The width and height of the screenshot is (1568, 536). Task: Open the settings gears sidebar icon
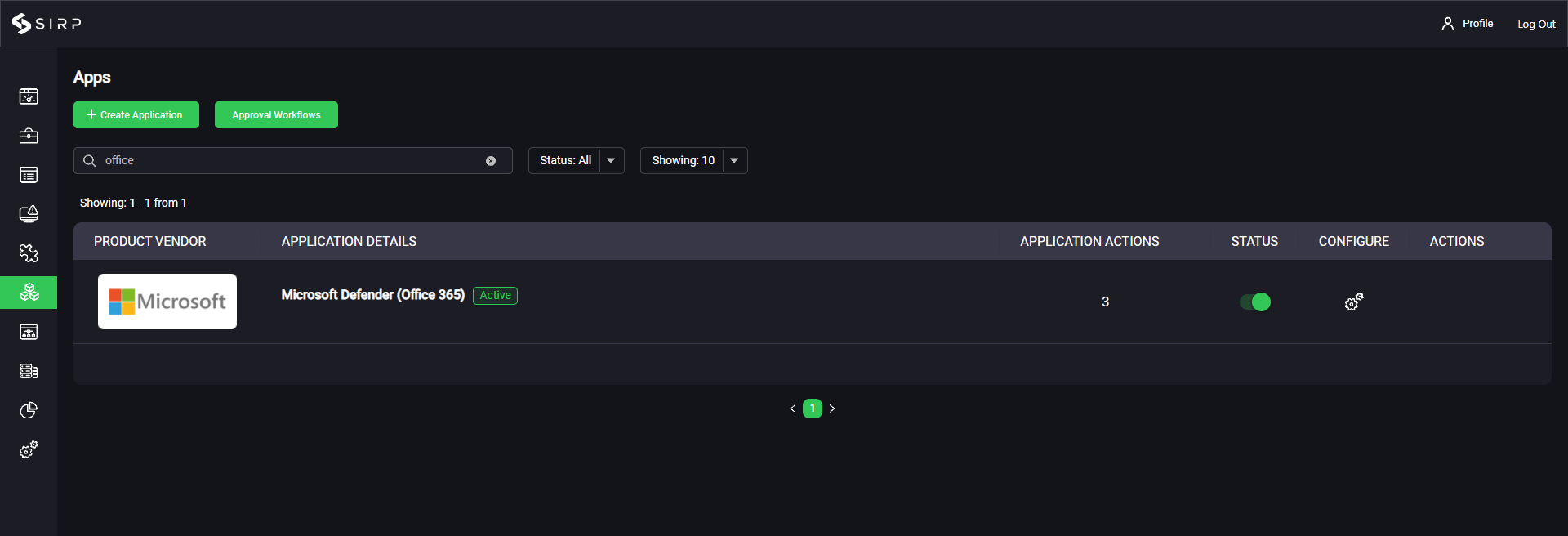29,449
